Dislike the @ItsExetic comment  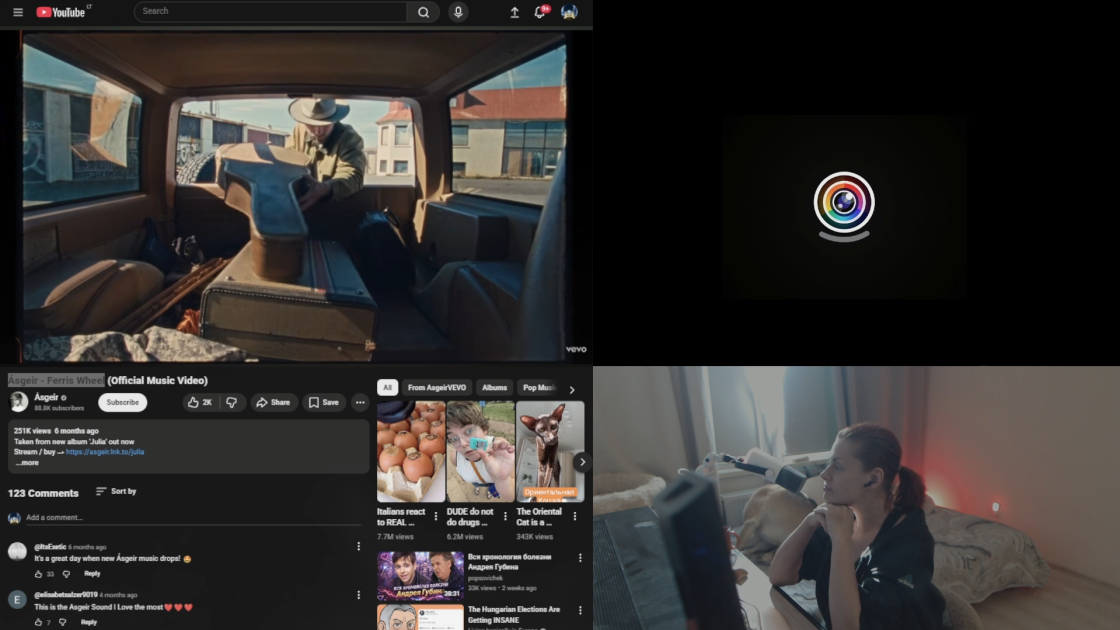[66, 574]
